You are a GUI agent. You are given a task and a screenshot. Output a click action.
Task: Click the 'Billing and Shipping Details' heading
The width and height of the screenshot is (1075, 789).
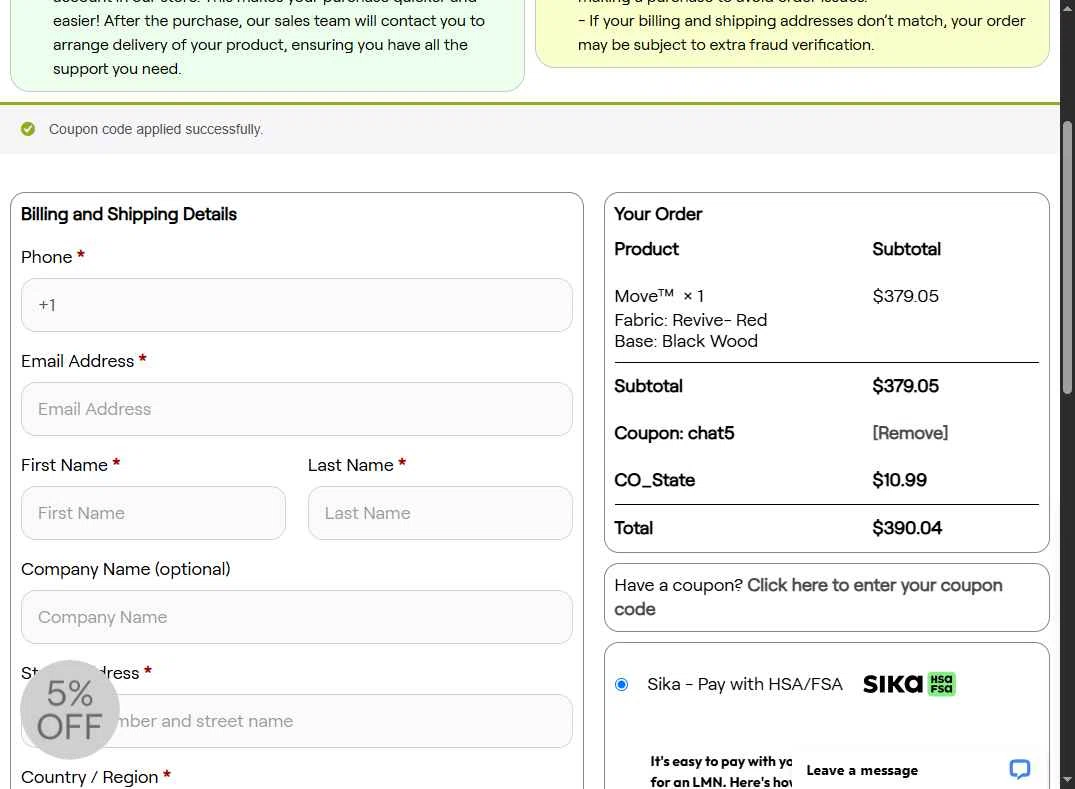click(129, 215)
